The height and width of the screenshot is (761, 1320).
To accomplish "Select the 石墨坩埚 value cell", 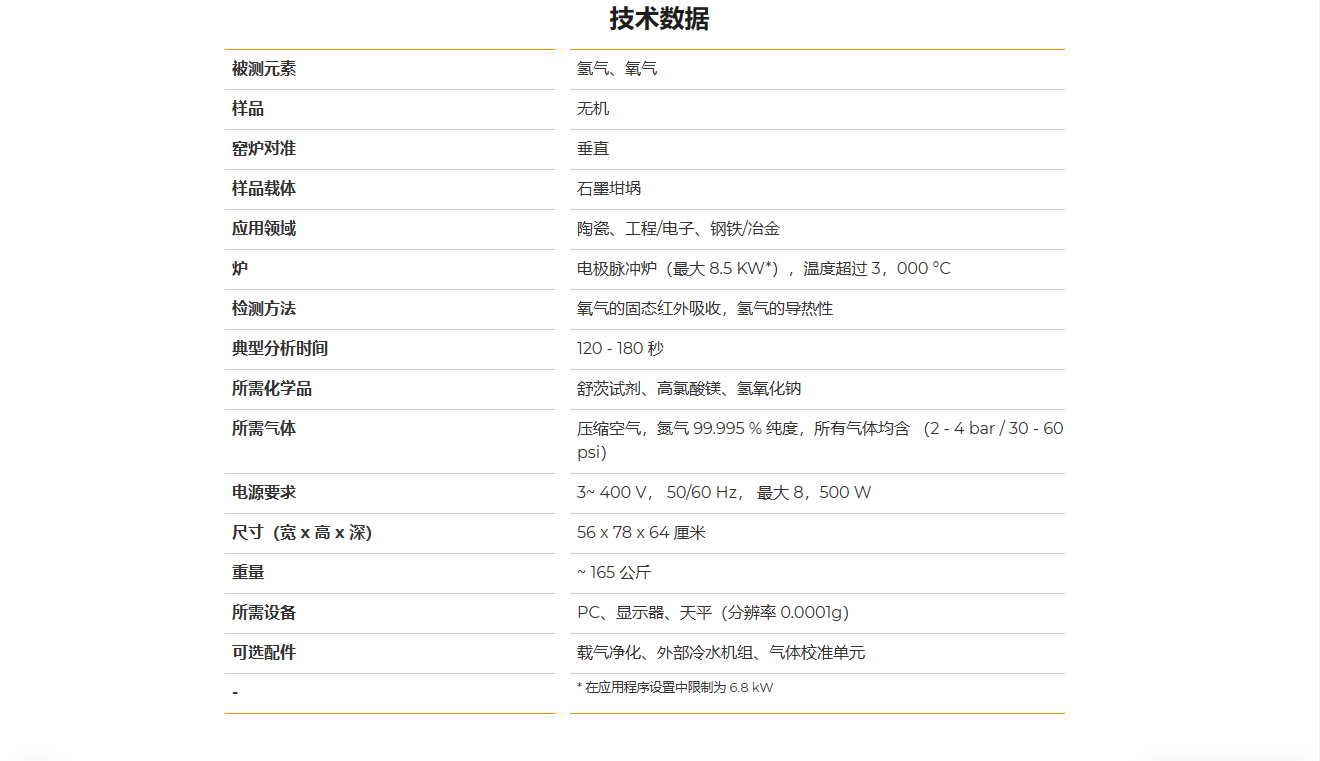I will point(609,189).
